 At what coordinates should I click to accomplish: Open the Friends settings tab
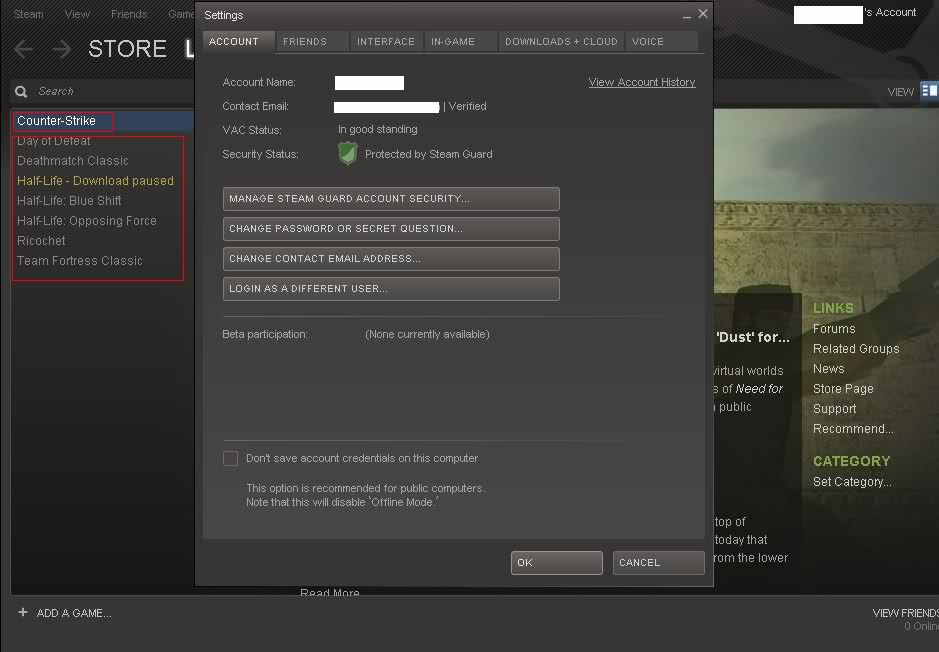pyautogui.click(x=312, y=41)
